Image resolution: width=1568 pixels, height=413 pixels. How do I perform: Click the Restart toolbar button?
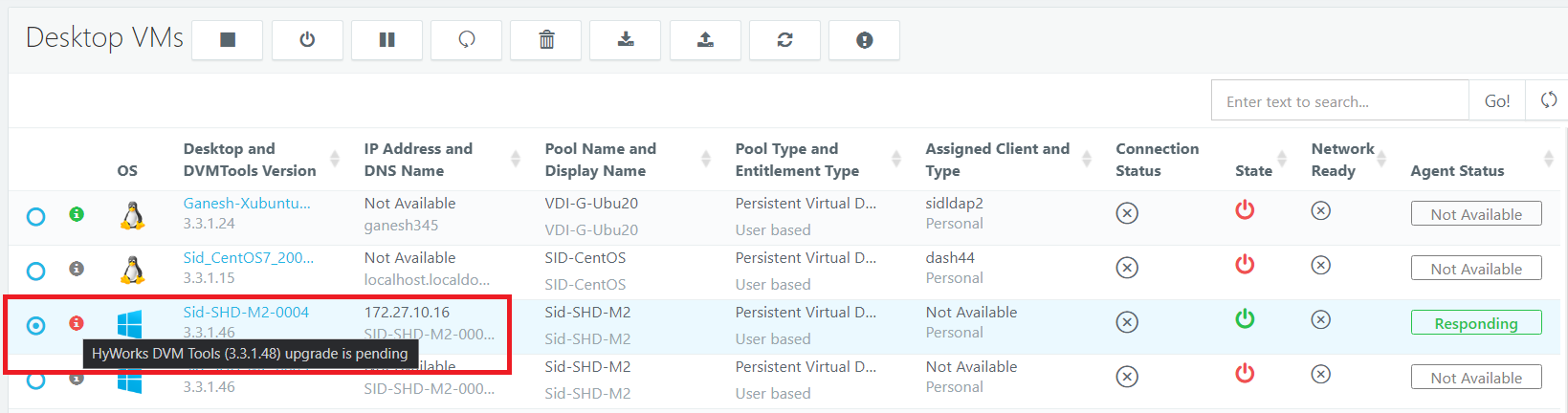tap(466, 40)
